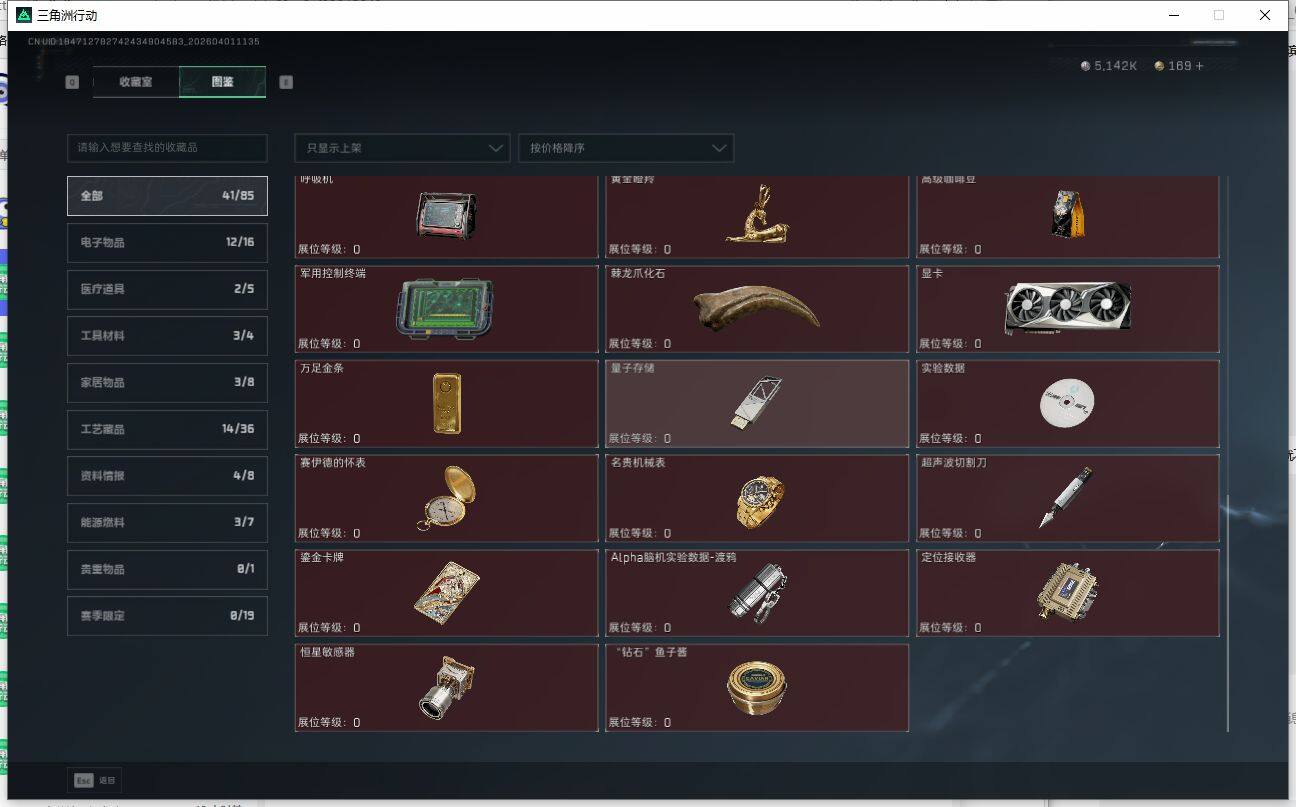Open the Alpha脑机实验数据-渡鸦 item icon

[757, 592]
